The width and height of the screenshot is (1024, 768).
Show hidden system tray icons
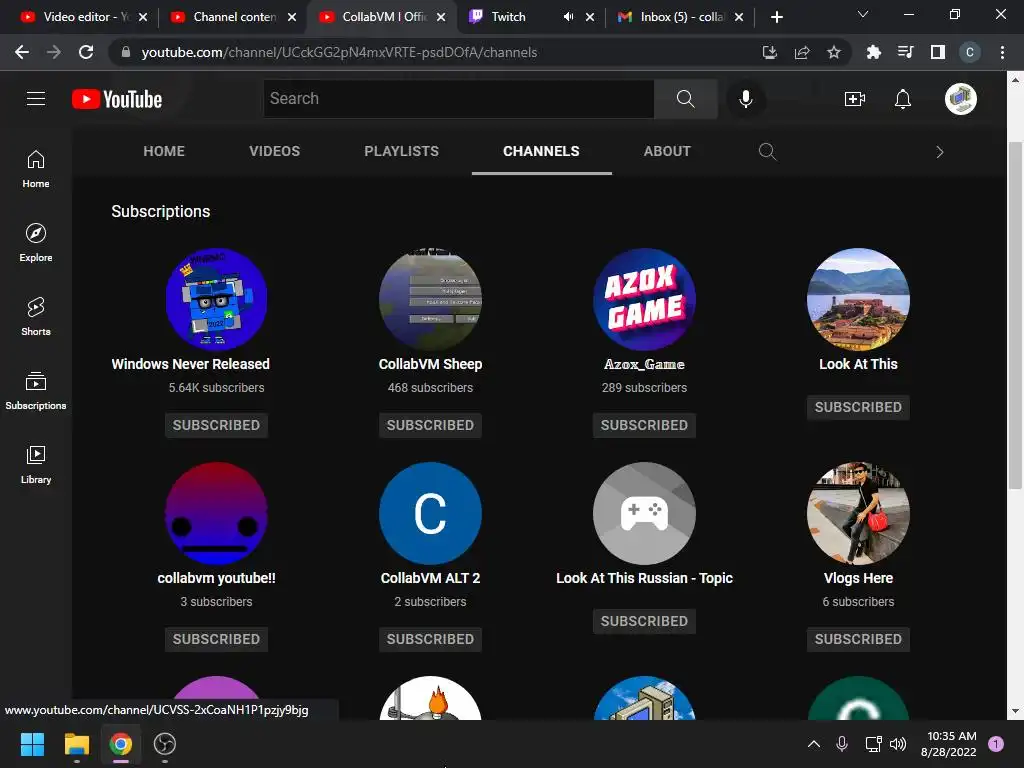tap(814, 744)
